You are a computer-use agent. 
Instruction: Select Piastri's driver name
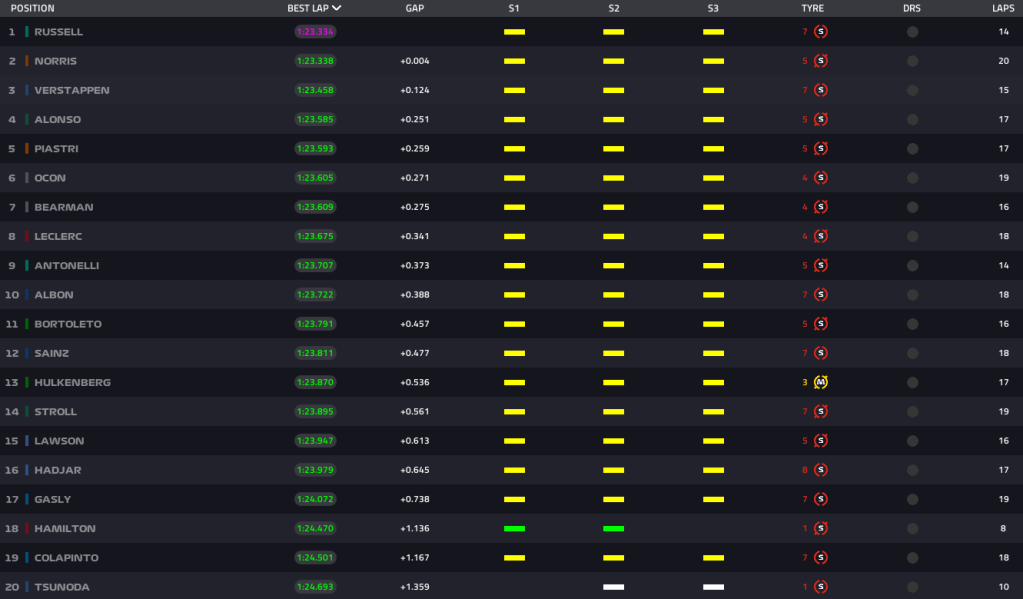(x=56, y=149)
